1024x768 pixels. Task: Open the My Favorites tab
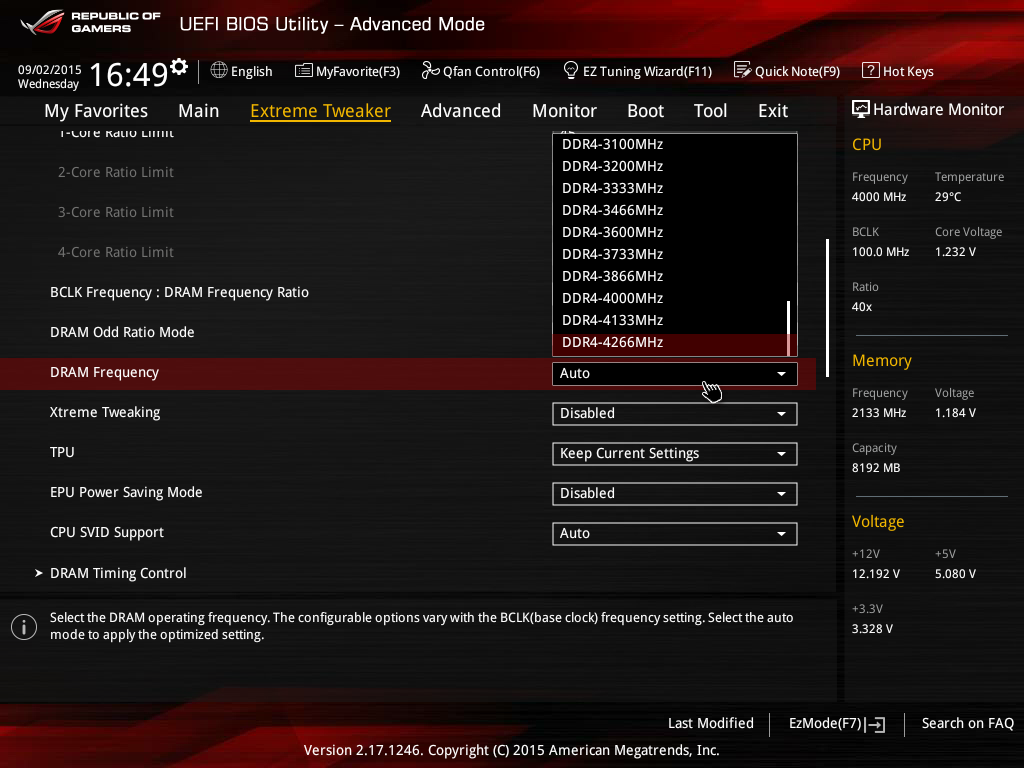(96, 111)
